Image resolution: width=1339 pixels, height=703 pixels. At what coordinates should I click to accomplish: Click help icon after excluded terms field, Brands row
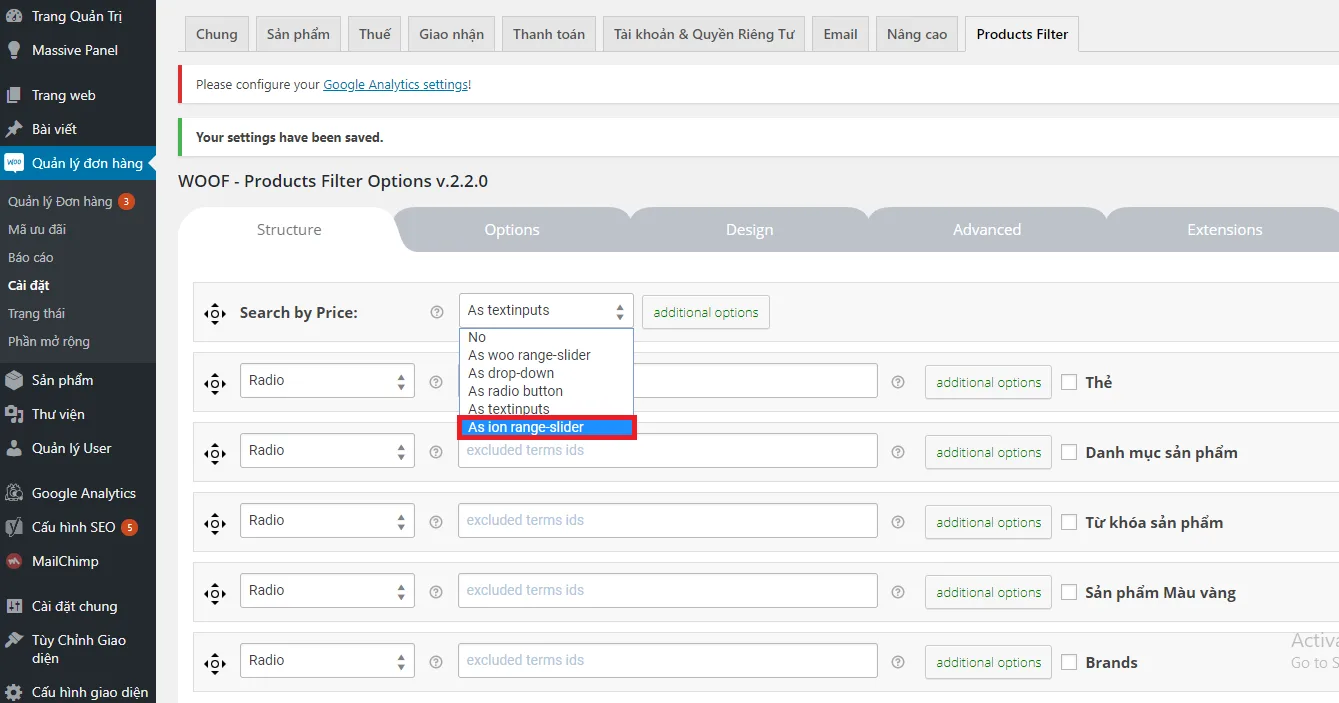898,662
